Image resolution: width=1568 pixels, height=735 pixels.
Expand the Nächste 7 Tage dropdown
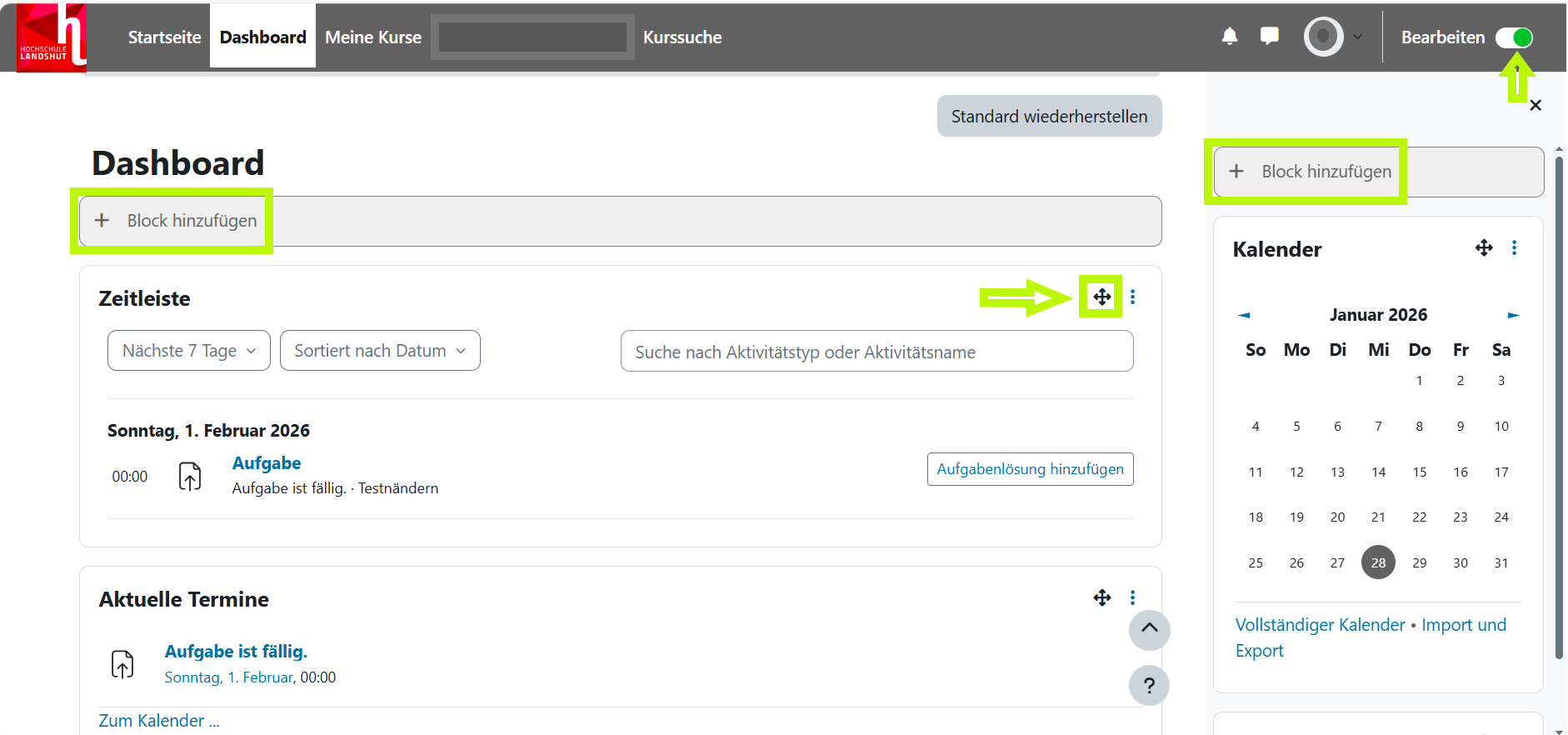pos(188,351)
